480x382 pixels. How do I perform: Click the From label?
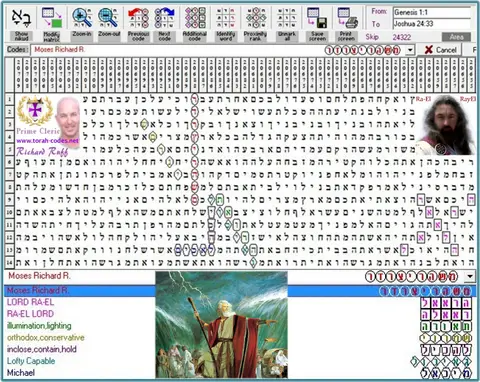pos(379,12)
